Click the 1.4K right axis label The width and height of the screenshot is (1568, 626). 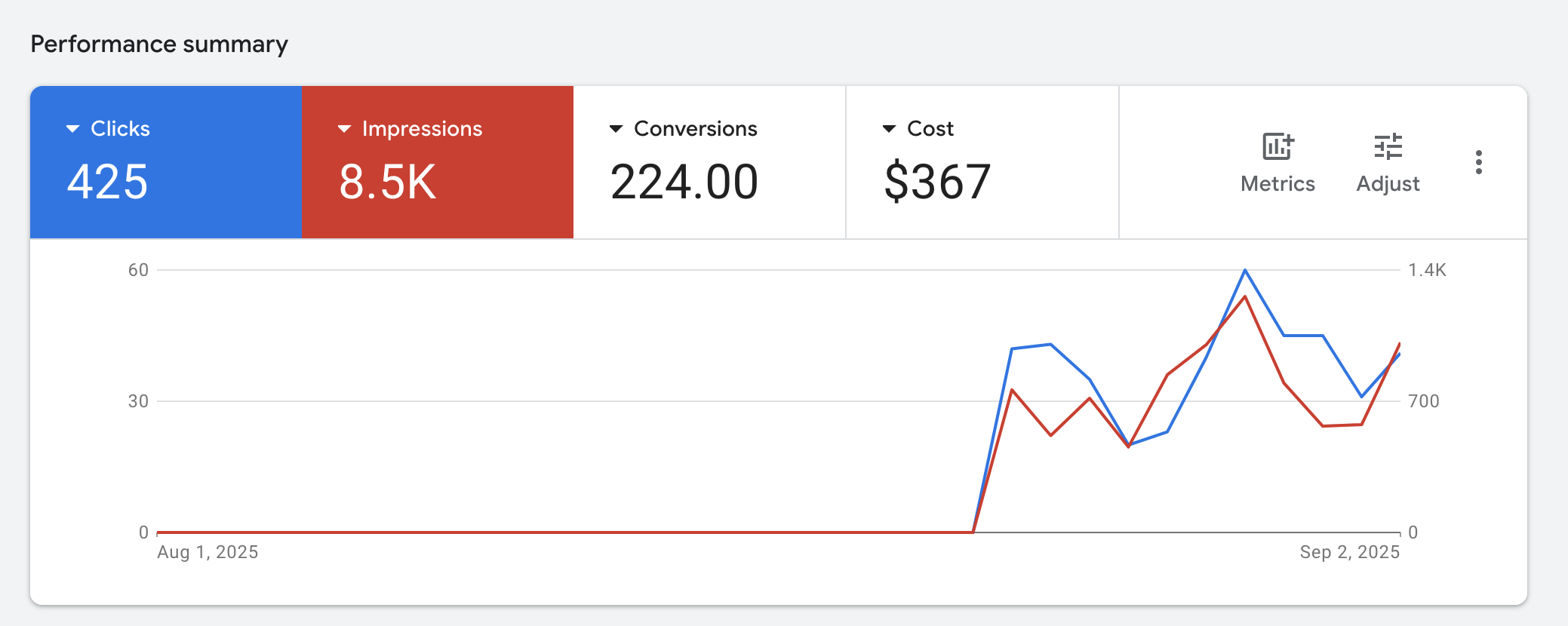pyautogui.click(x=1427, y=270)
